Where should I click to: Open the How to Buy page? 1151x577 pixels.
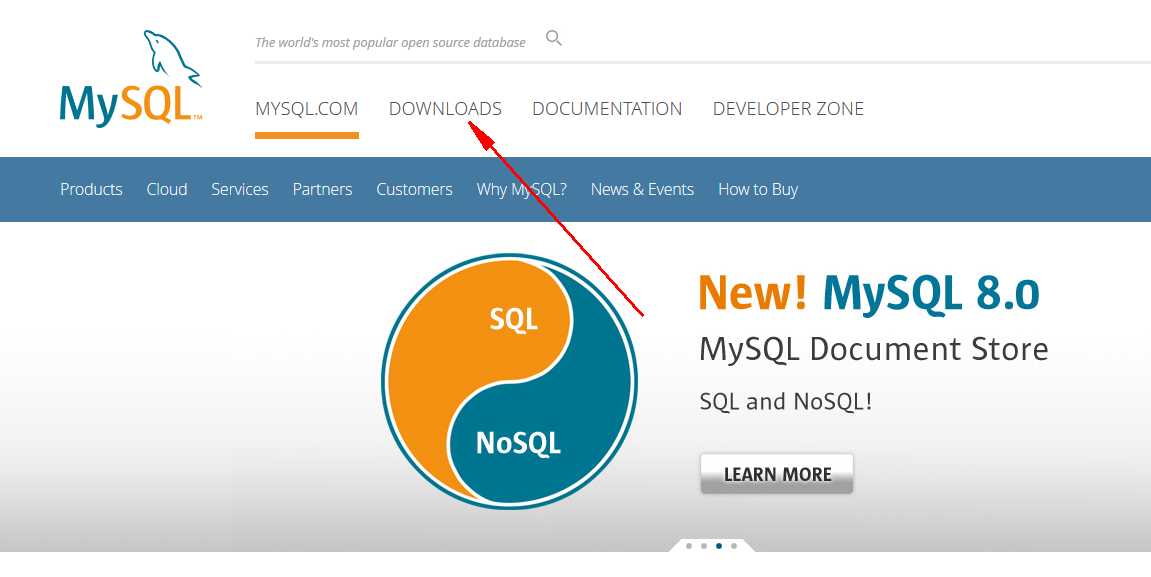coord(758,189)
